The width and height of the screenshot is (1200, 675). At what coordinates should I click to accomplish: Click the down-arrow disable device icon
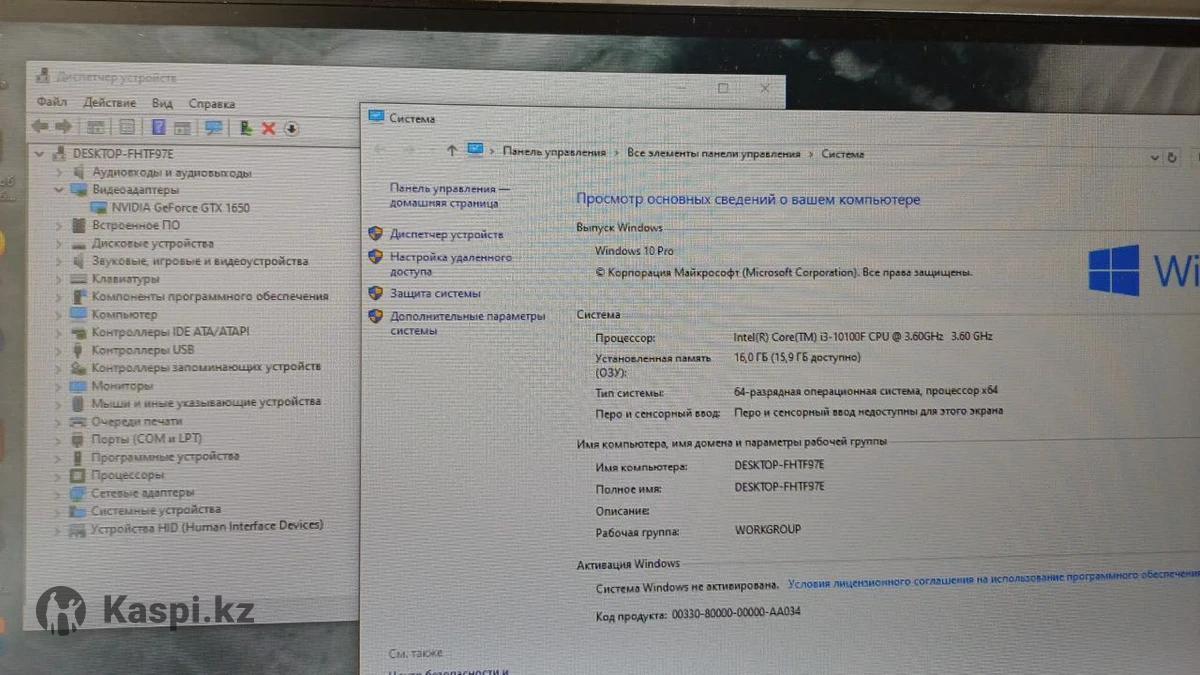tap(291, 128)
